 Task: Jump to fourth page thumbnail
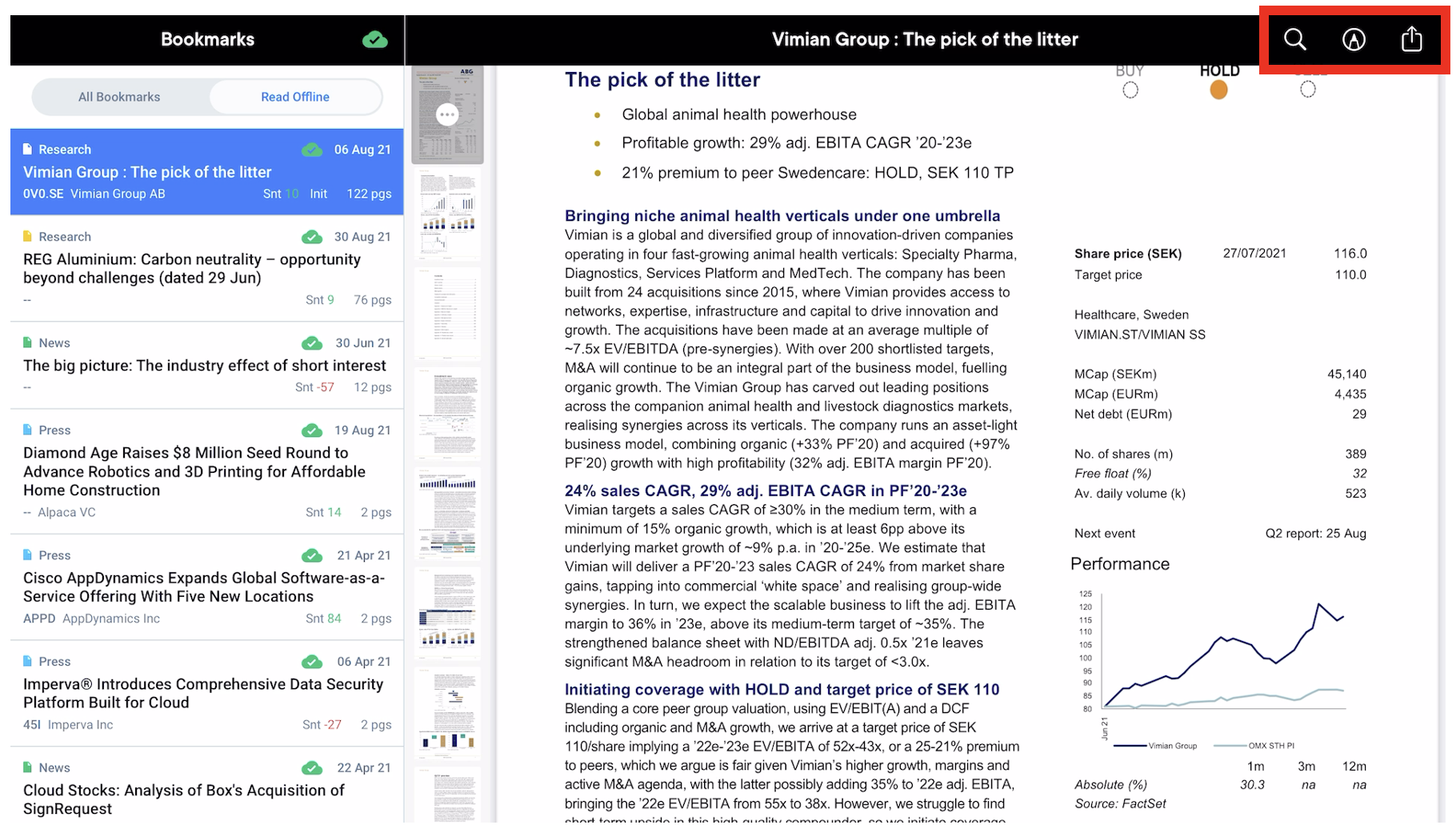pyautogui.click(x=447, y=414)
